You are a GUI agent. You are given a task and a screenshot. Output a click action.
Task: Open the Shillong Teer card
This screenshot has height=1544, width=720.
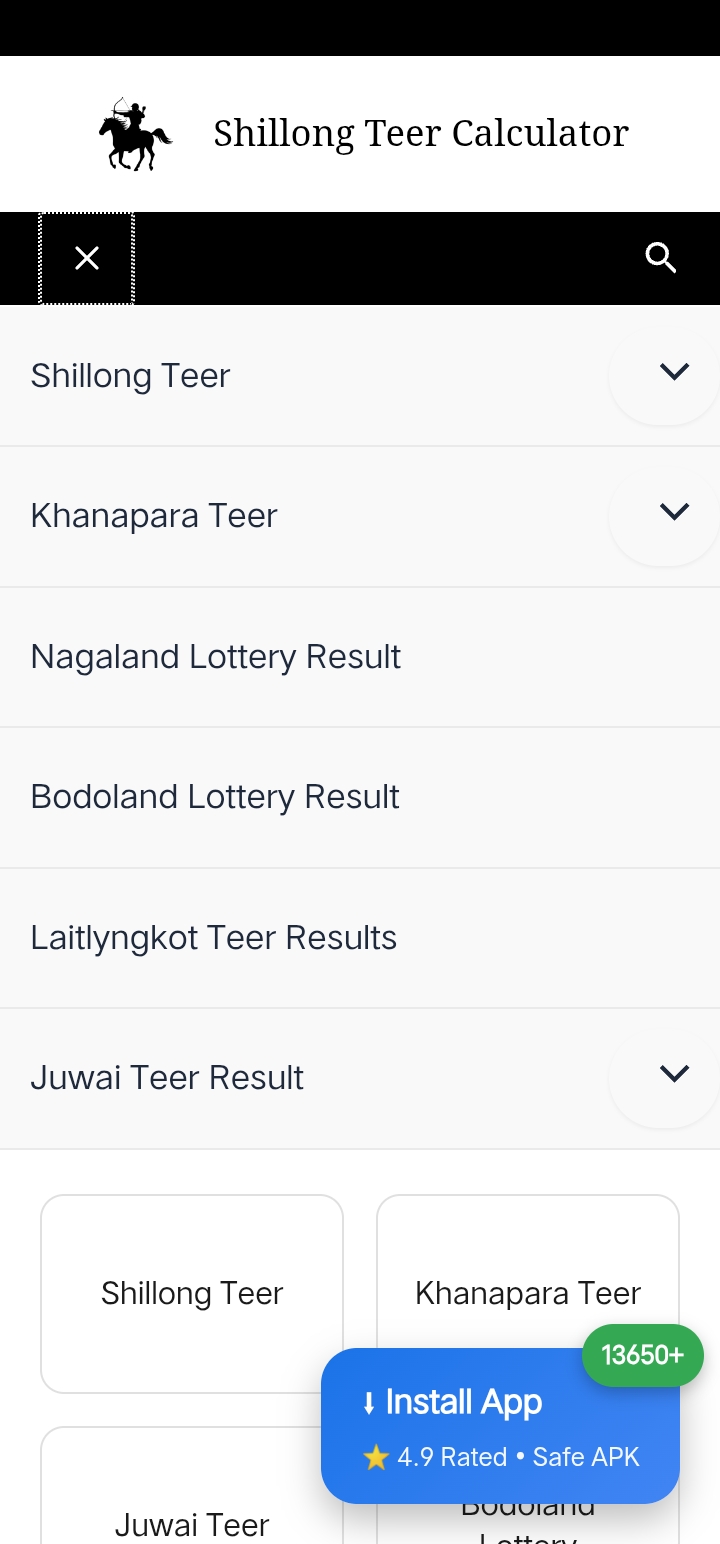(x=192, y=1293)
